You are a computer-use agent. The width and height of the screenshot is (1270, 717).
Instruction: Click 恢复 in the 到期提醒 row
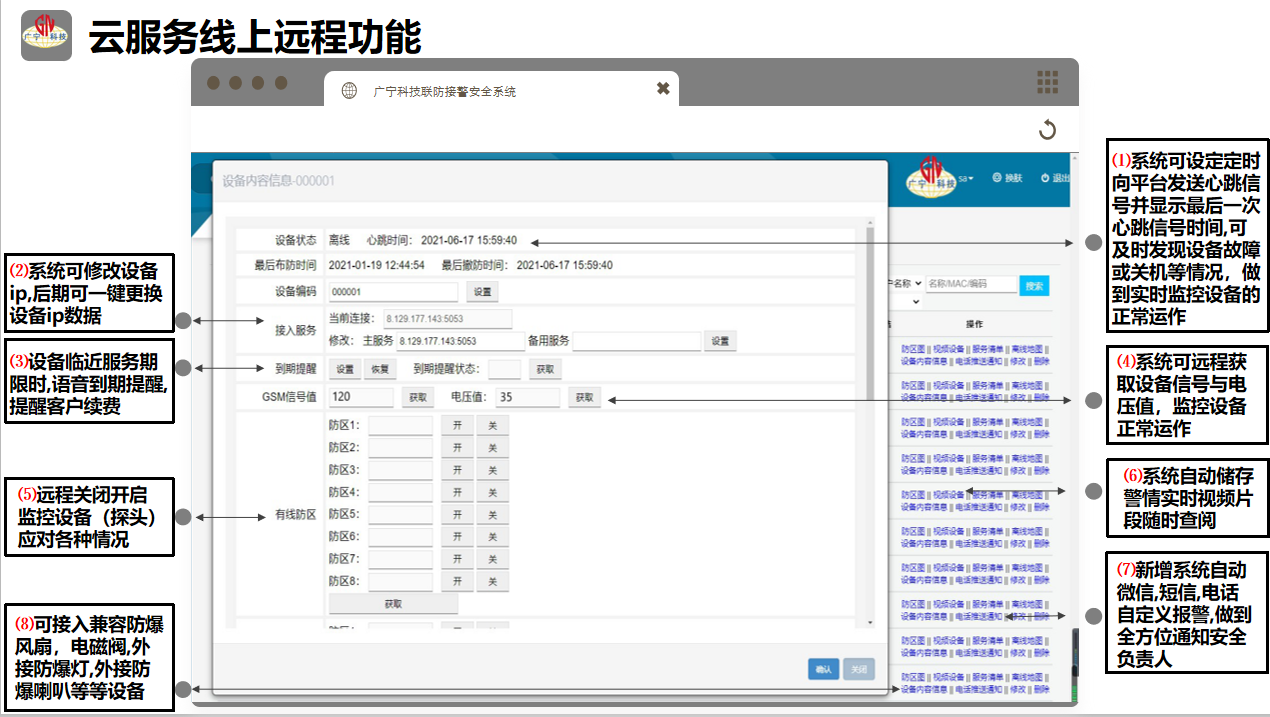click(x=380, y=369)
